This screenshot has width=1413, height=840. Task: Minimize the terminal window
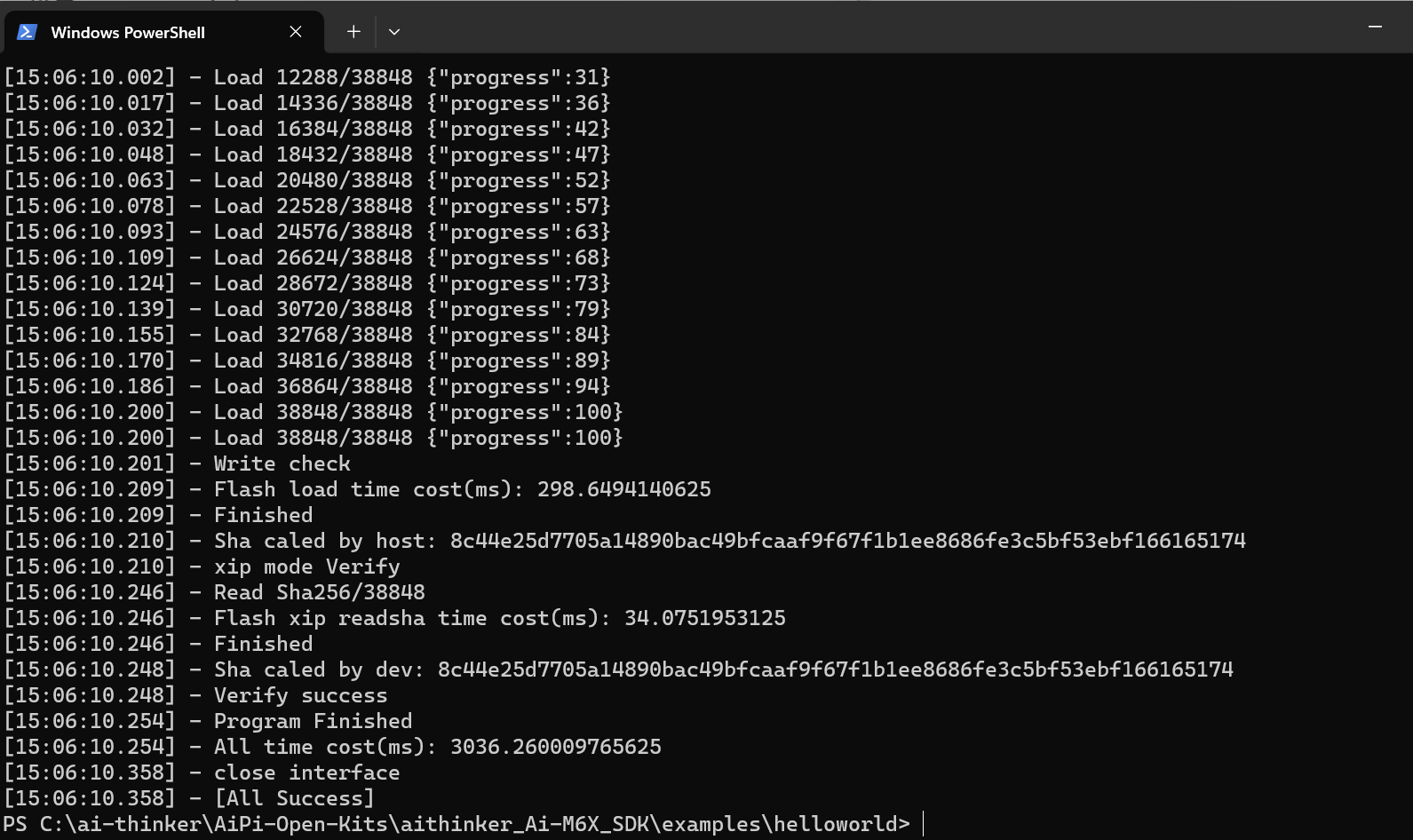pyautogui.click(x=1375, y=28)
